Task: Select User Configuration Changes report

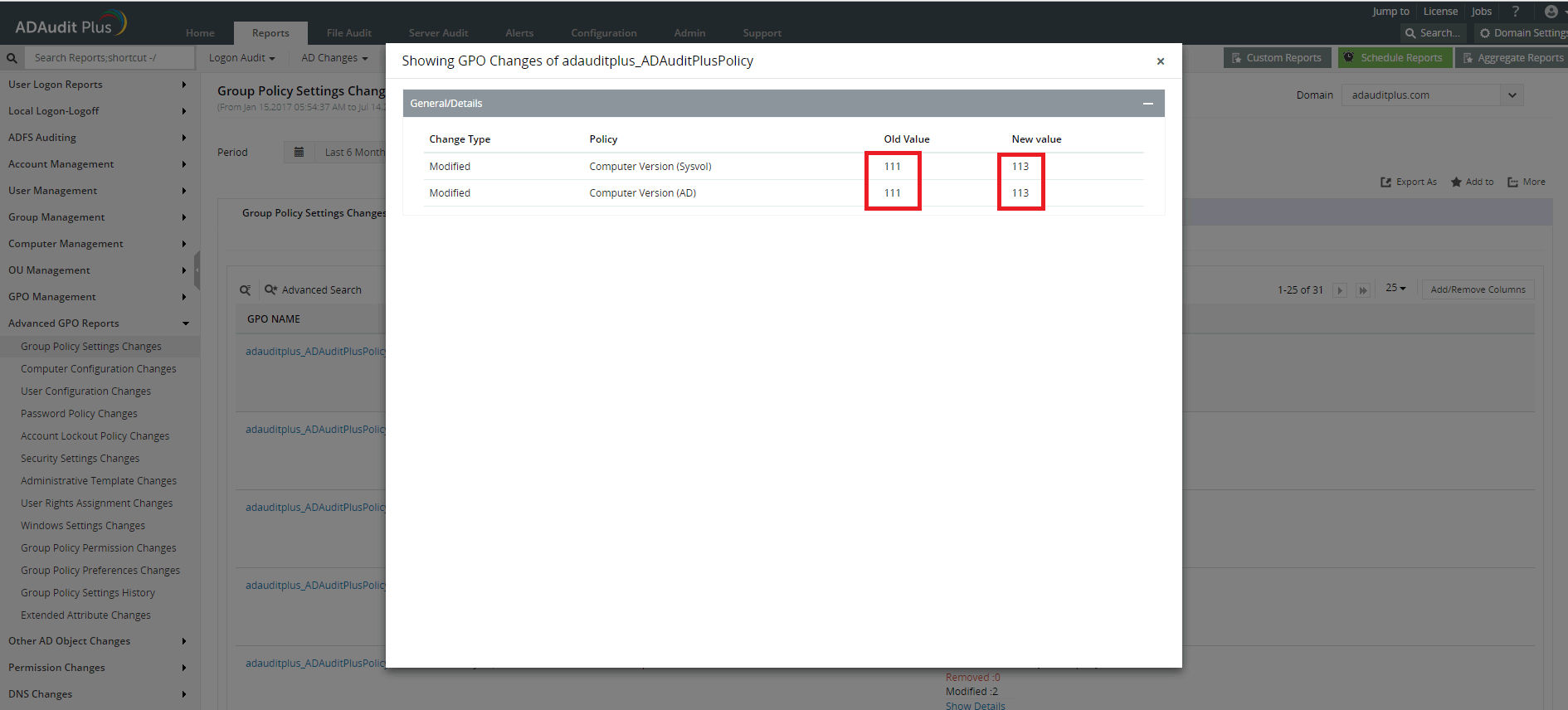Action: (x=86, y=391)
